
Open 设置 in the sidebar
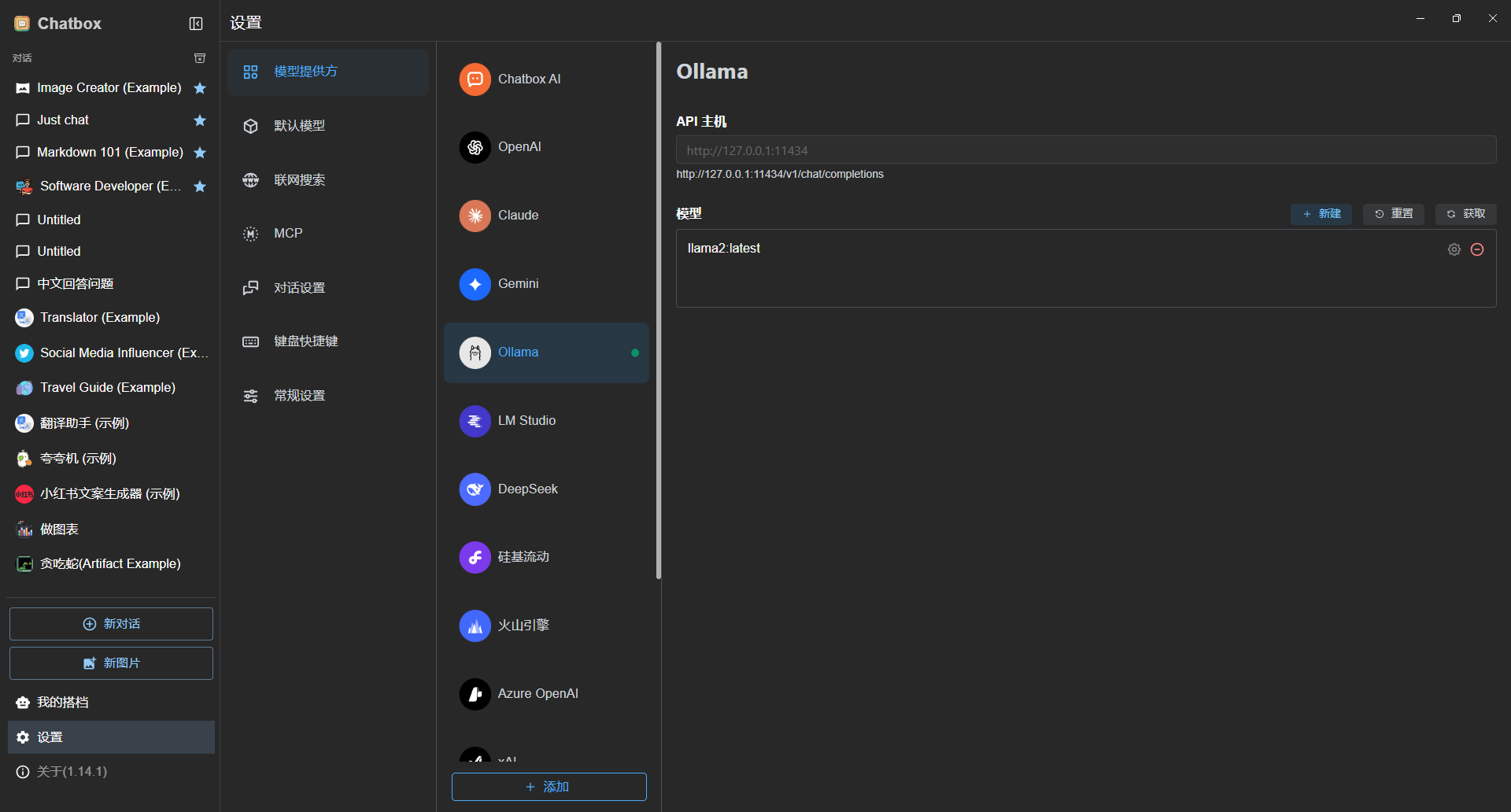pyautogui.click(x=111, y=737)
